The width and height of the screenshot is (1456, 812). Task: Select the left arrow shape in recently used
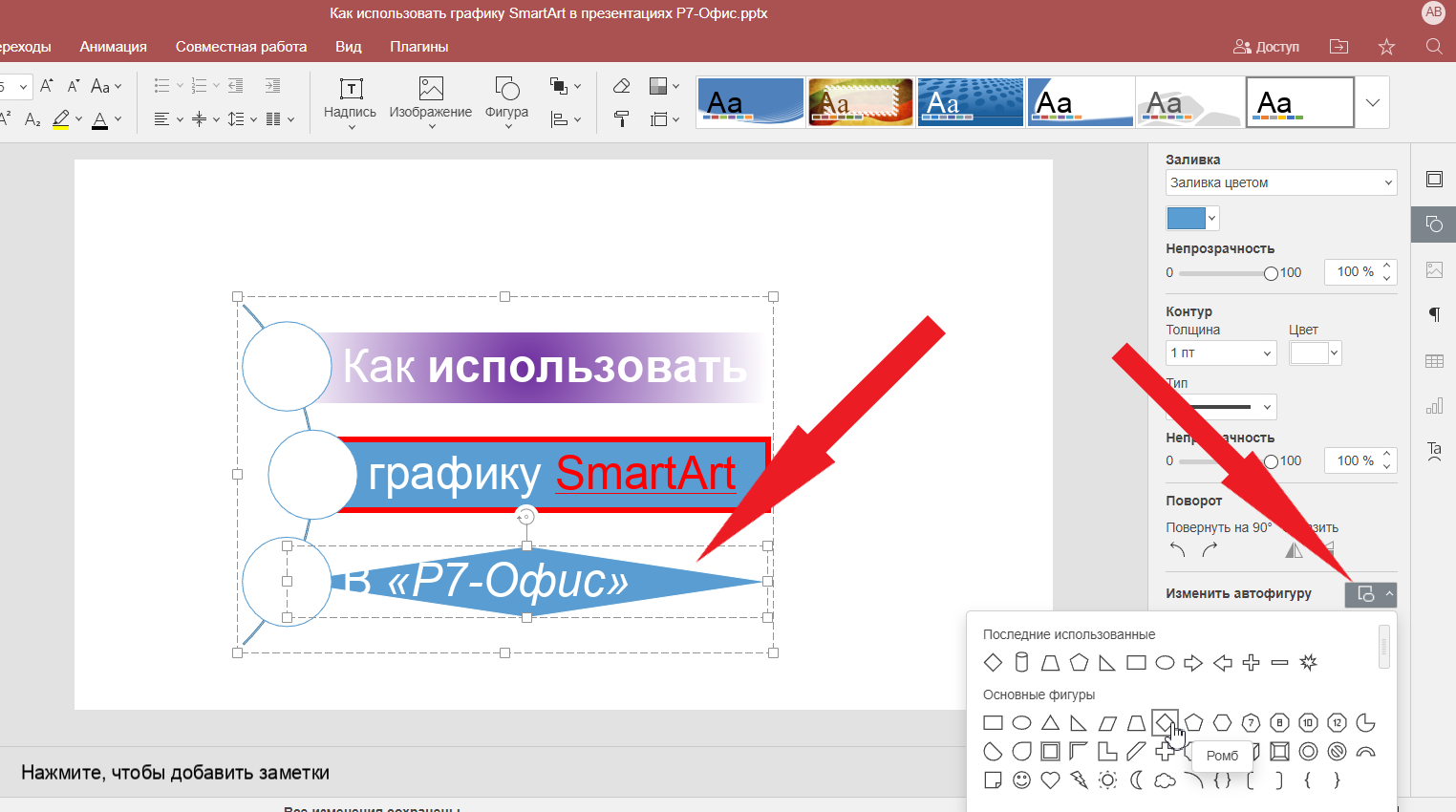pos(1222,662)
